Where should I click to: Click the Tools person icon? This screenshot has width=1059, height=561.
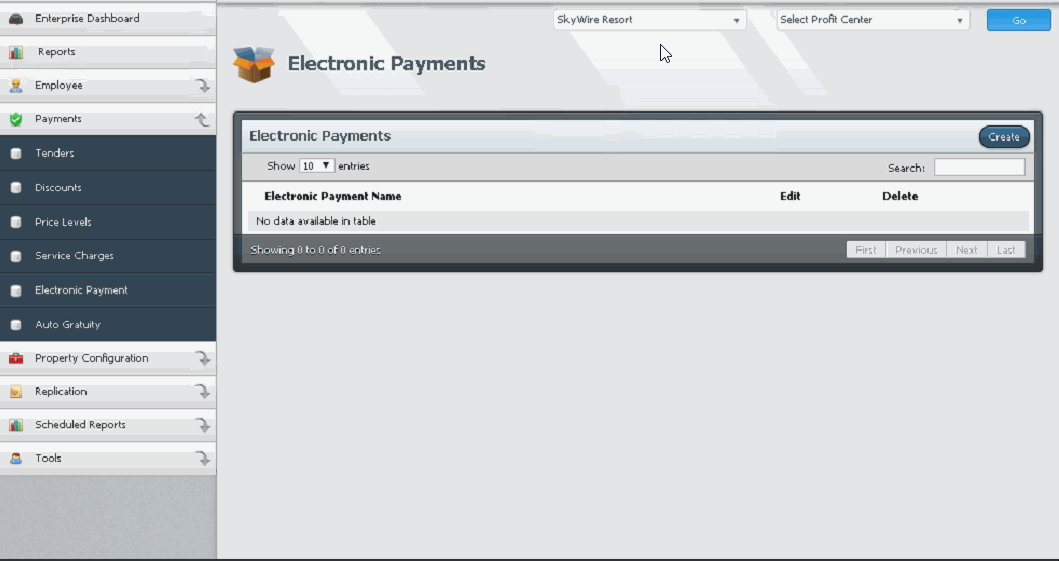(16, 458)
